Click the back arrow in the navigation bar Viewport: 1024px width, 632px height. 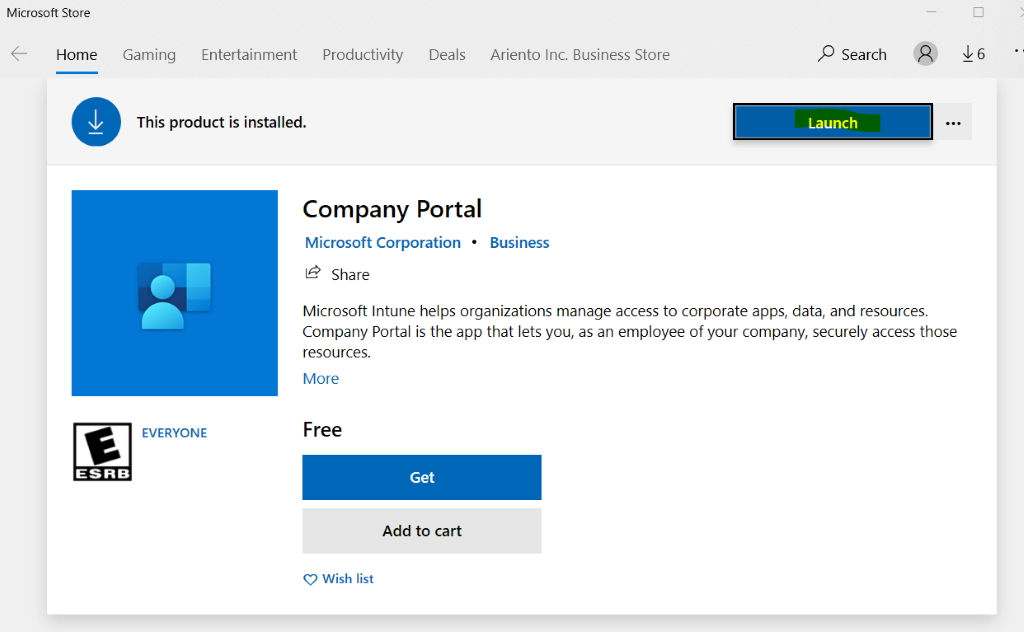click(x=19, y=54)
